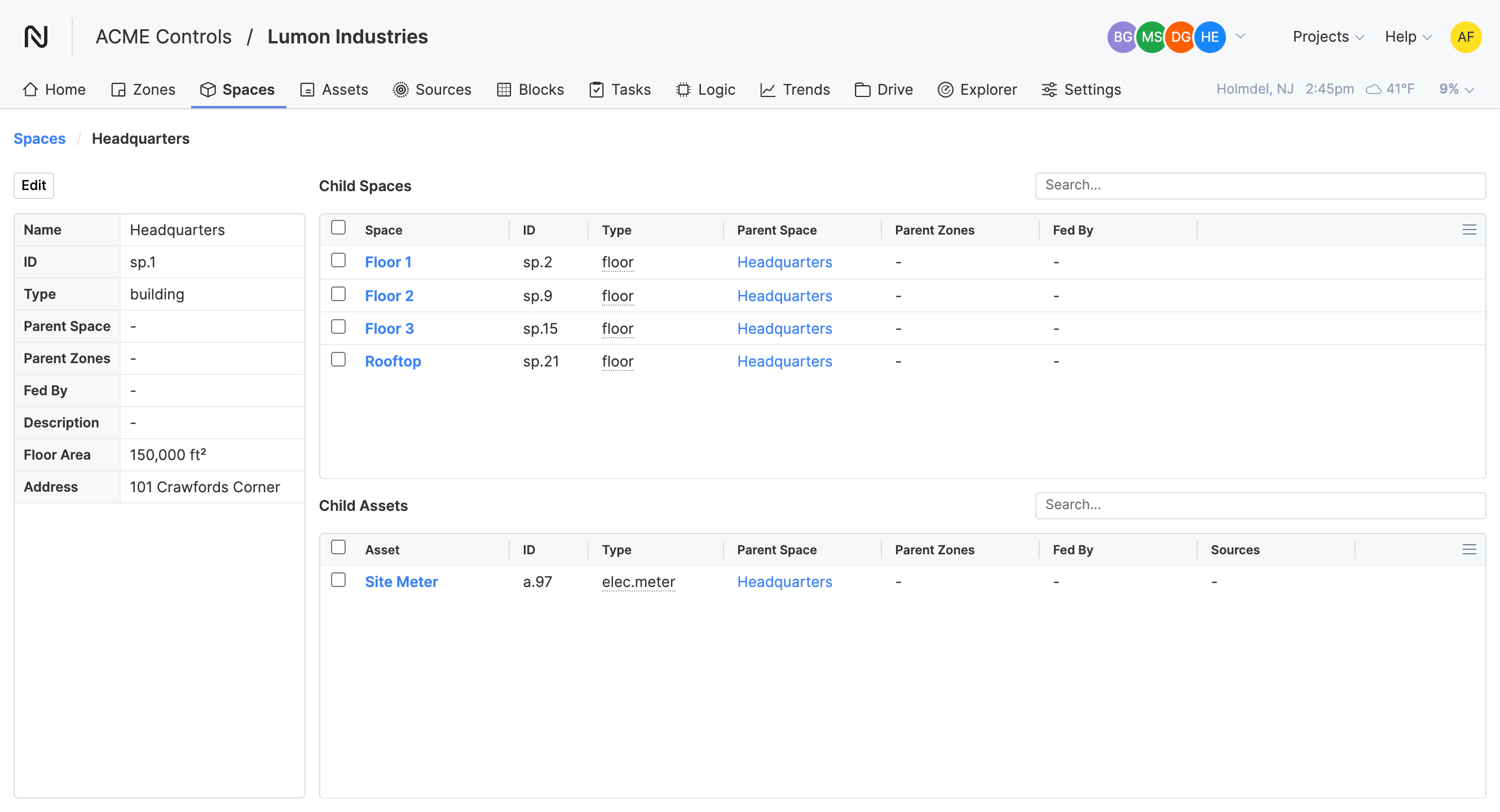
Task: Click the N logo icon
Action: 36,37
